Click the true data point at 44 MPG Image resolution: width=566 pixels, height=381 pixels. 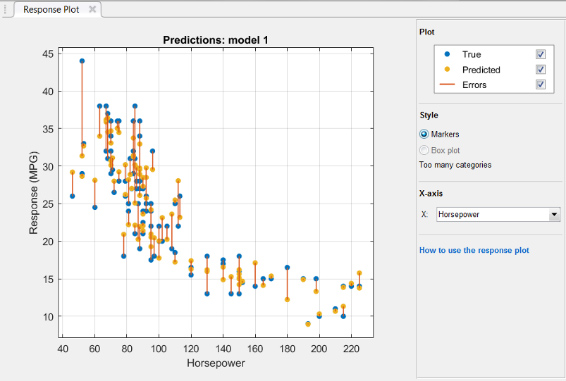click(82, 61)
